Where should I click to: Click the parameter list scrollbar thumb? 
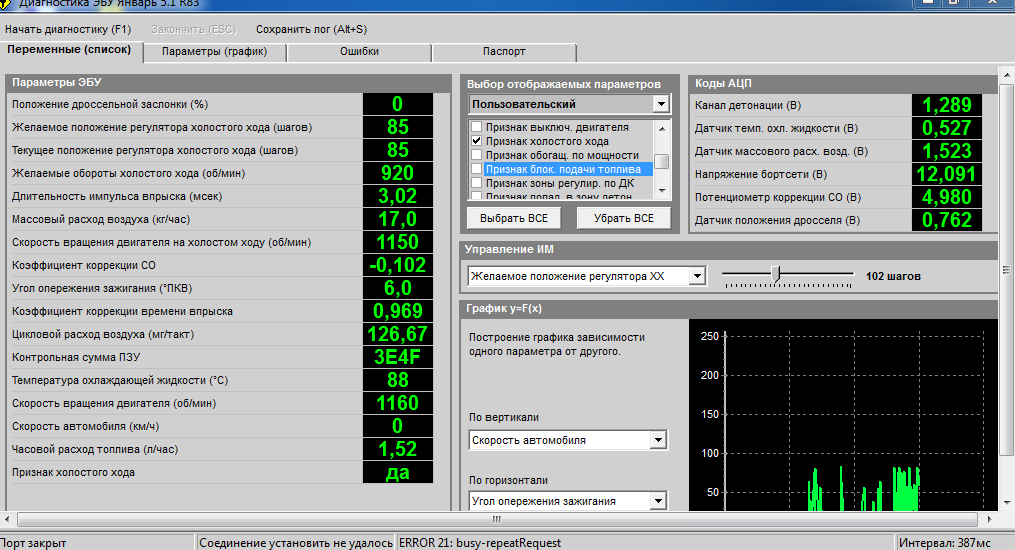click(x=662, y=161)
